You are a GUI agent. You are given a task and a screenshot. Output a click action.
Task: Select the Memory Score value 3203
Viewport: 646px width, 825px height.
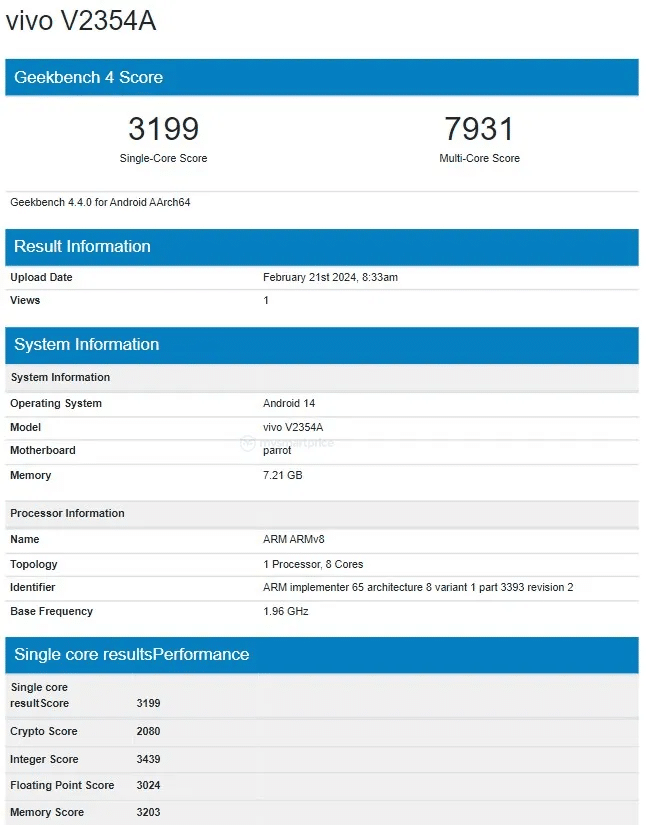click(148, 812)
